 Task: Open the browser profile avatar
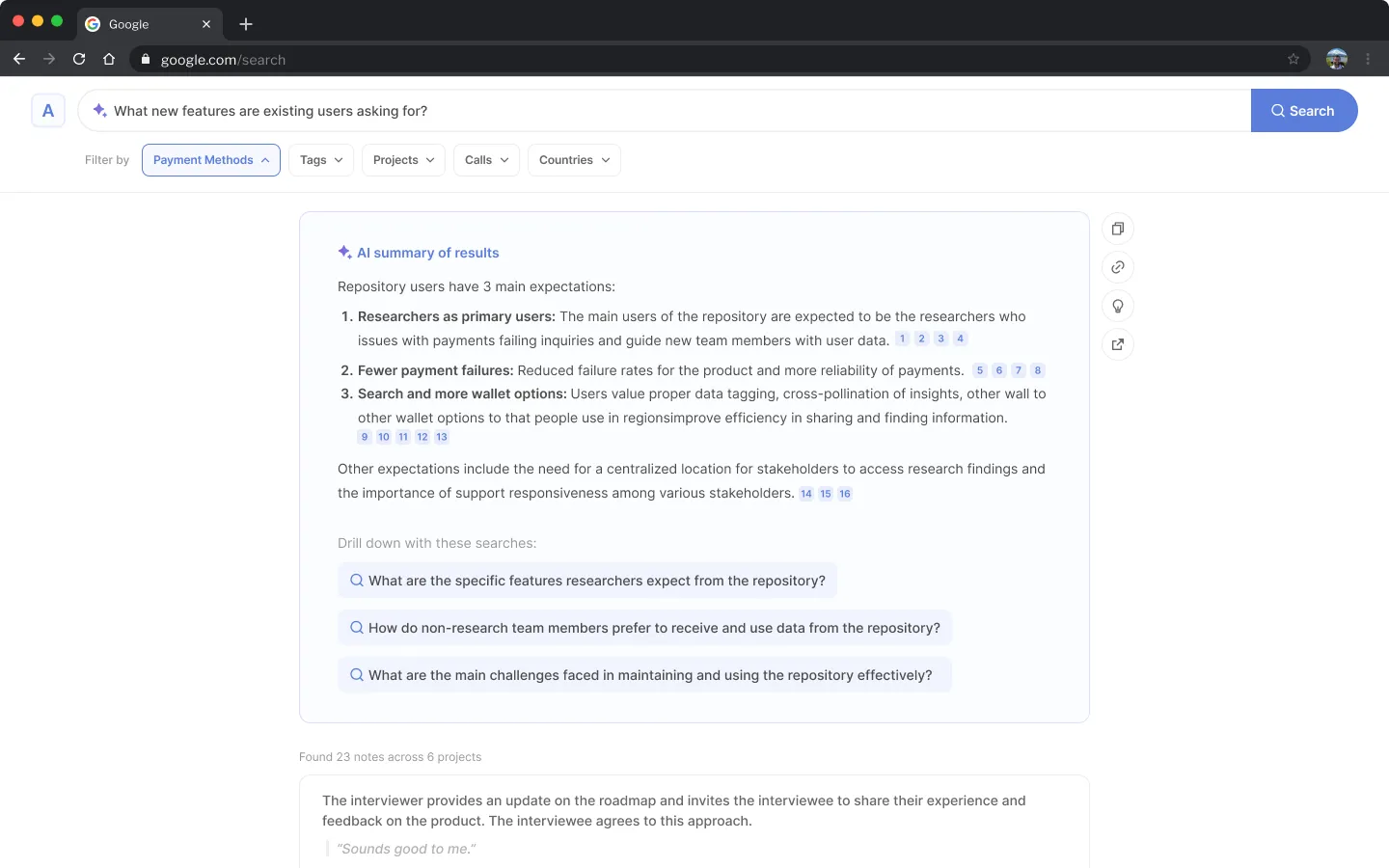tap(1337, 59)
